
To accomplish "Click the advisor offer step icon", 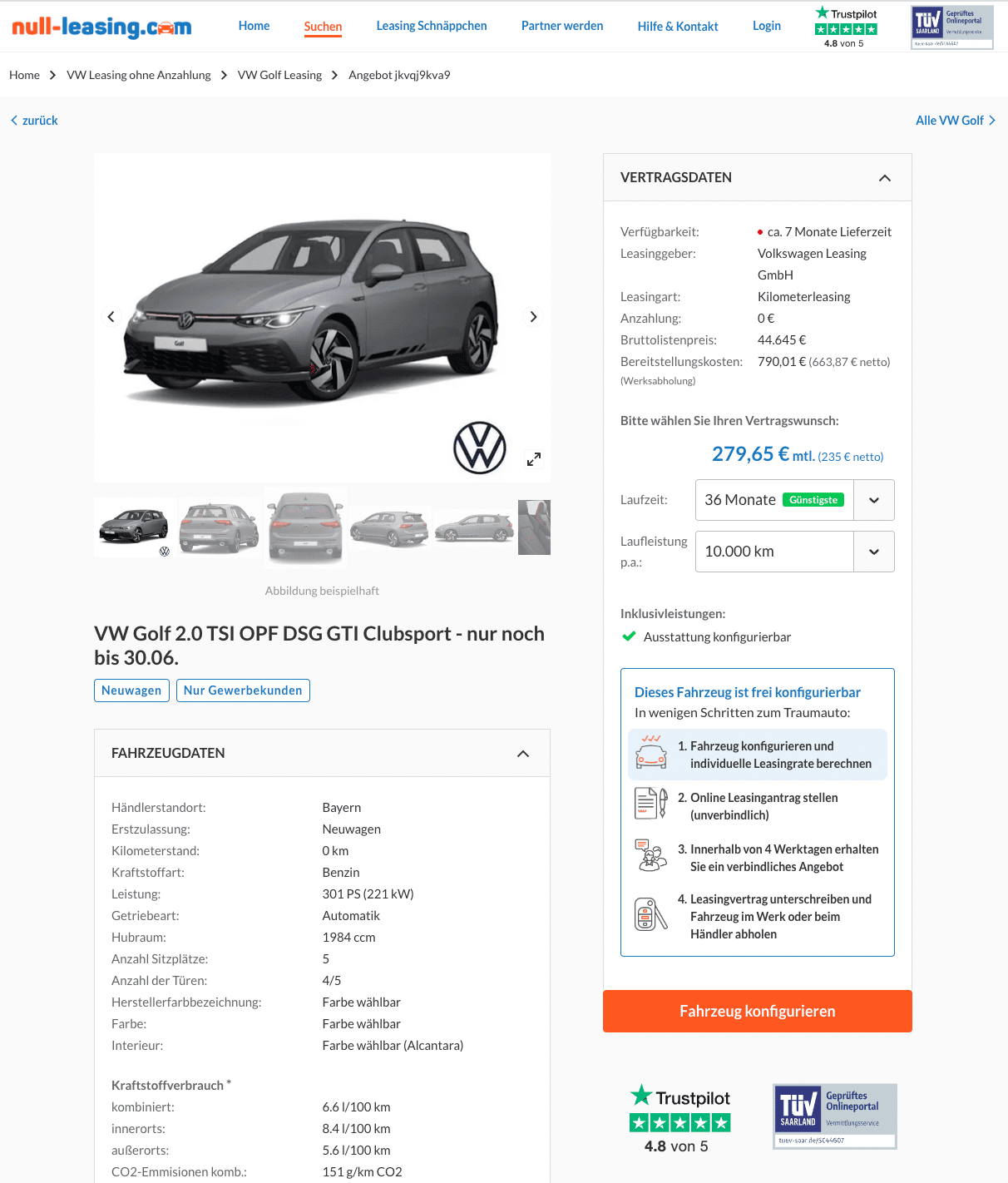I will 651,855.
